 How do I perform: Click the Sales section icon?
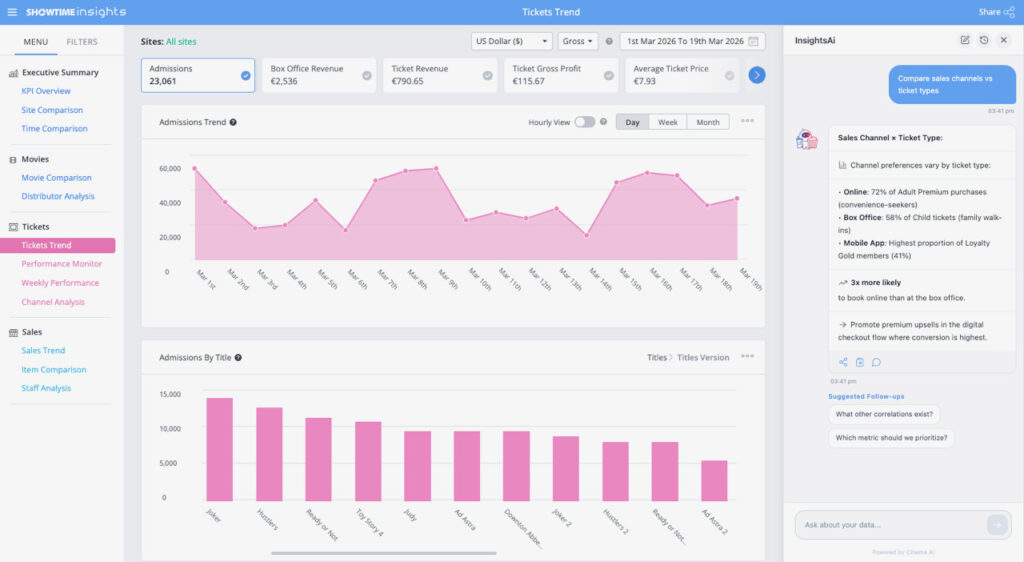(13, 332)
